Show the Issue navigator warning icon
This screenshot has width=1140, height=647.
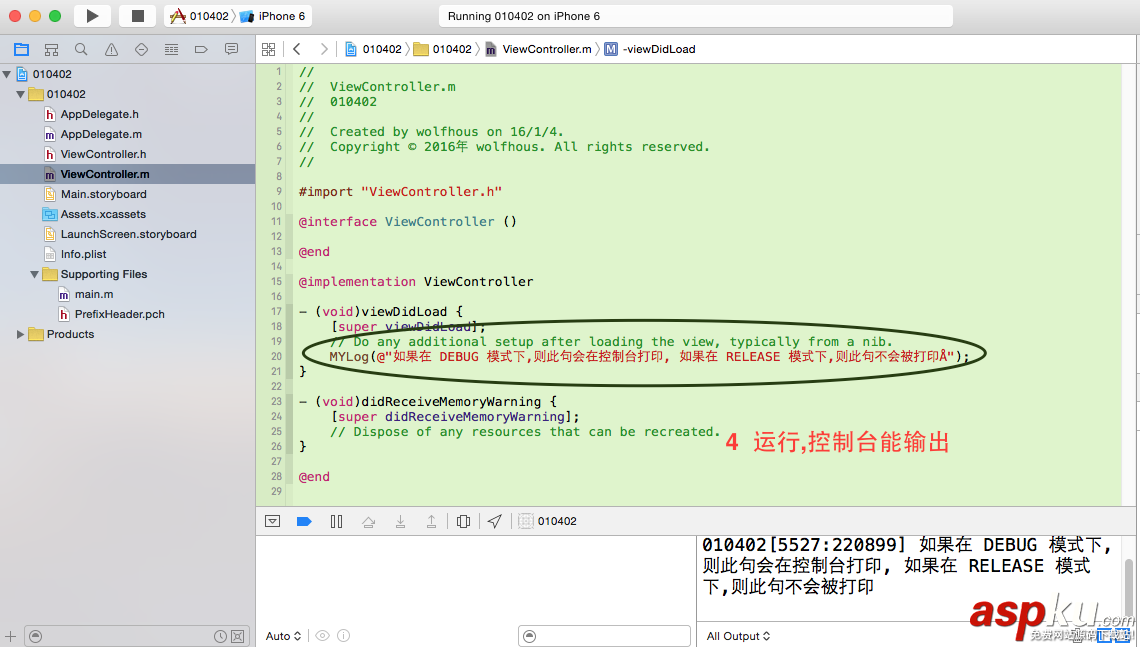tap(111, 48)
